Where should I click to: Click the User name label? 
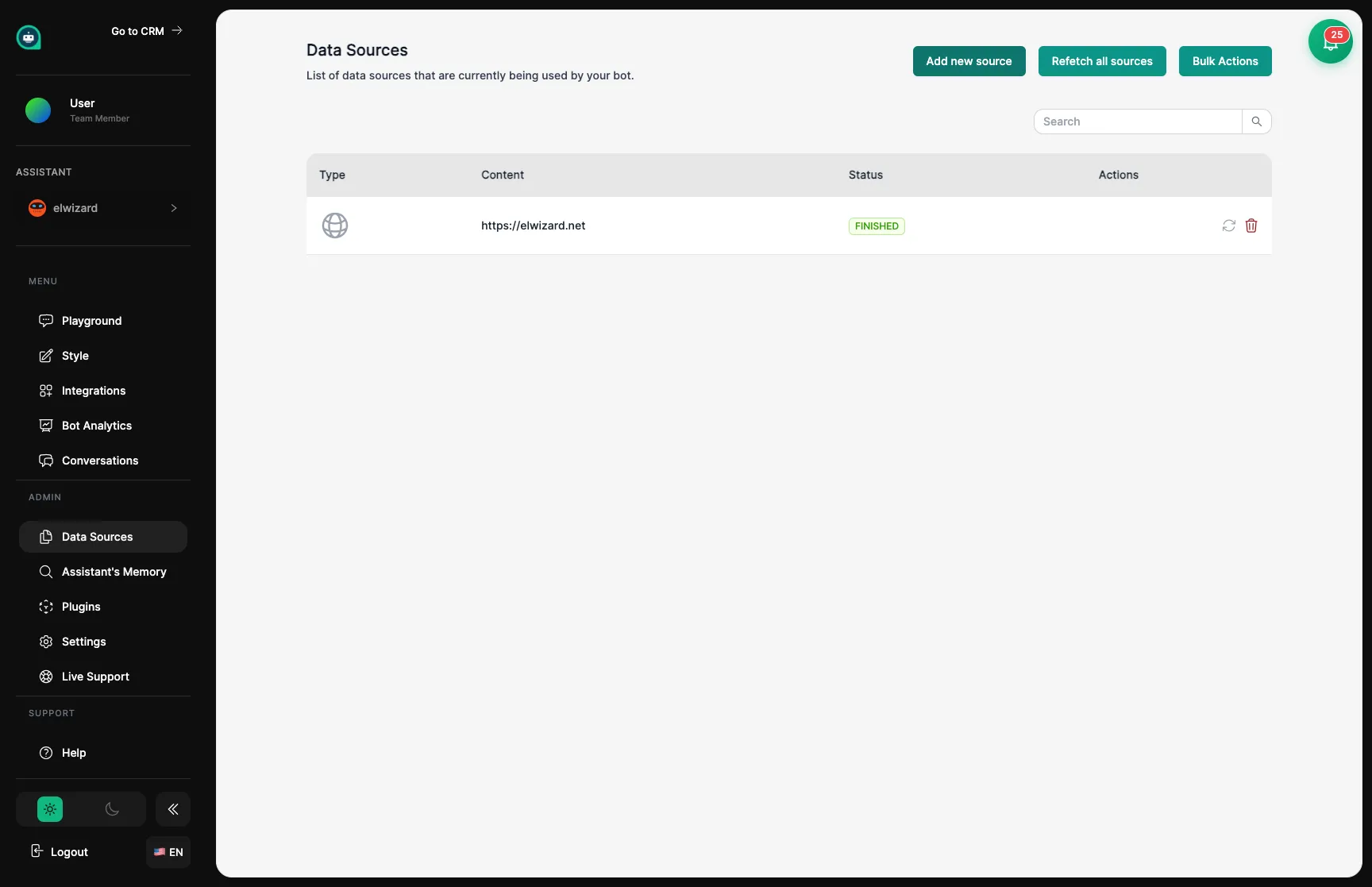[82, 103]
